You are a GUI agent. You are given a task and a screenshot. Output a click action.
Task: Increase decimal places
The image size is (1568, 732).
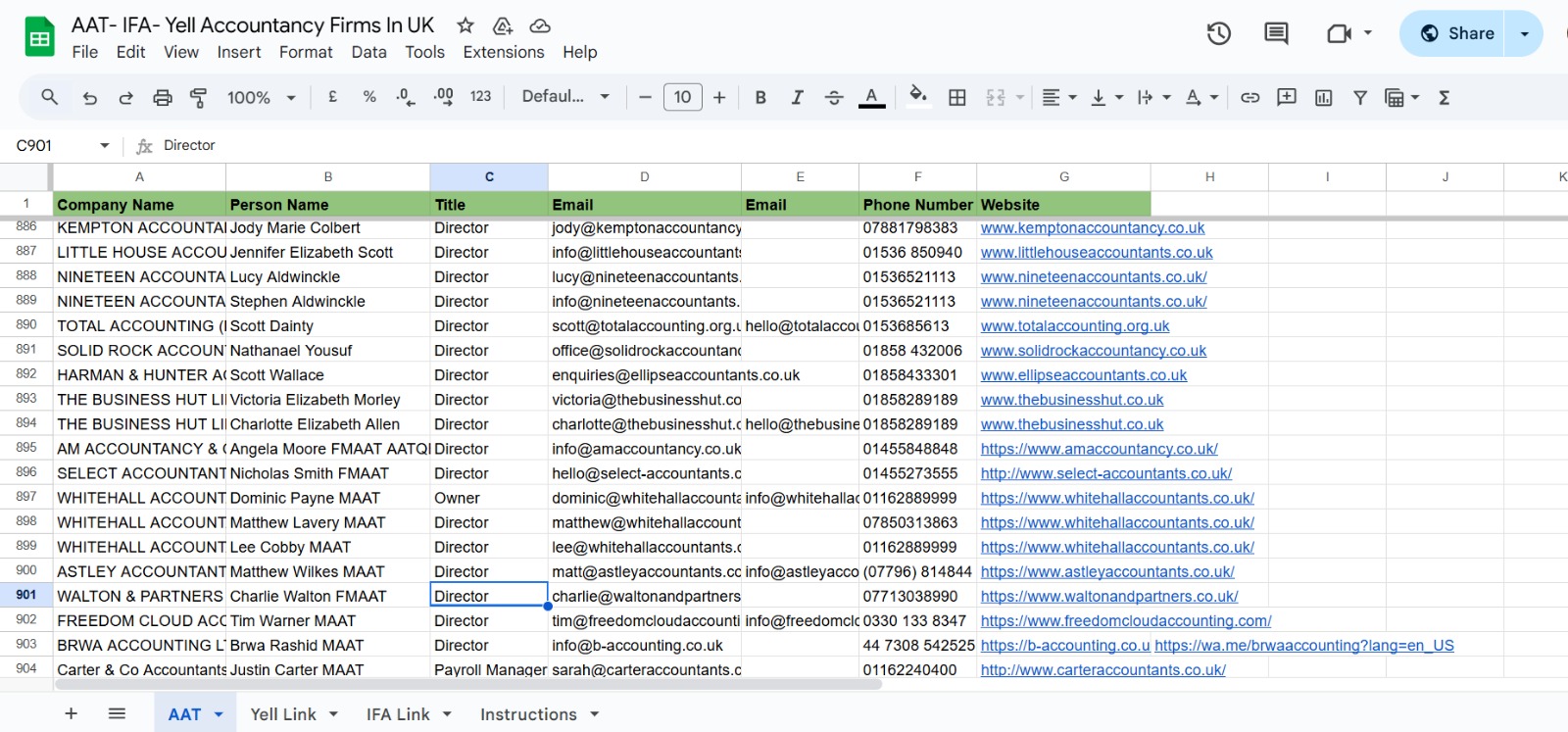(443, 97)
